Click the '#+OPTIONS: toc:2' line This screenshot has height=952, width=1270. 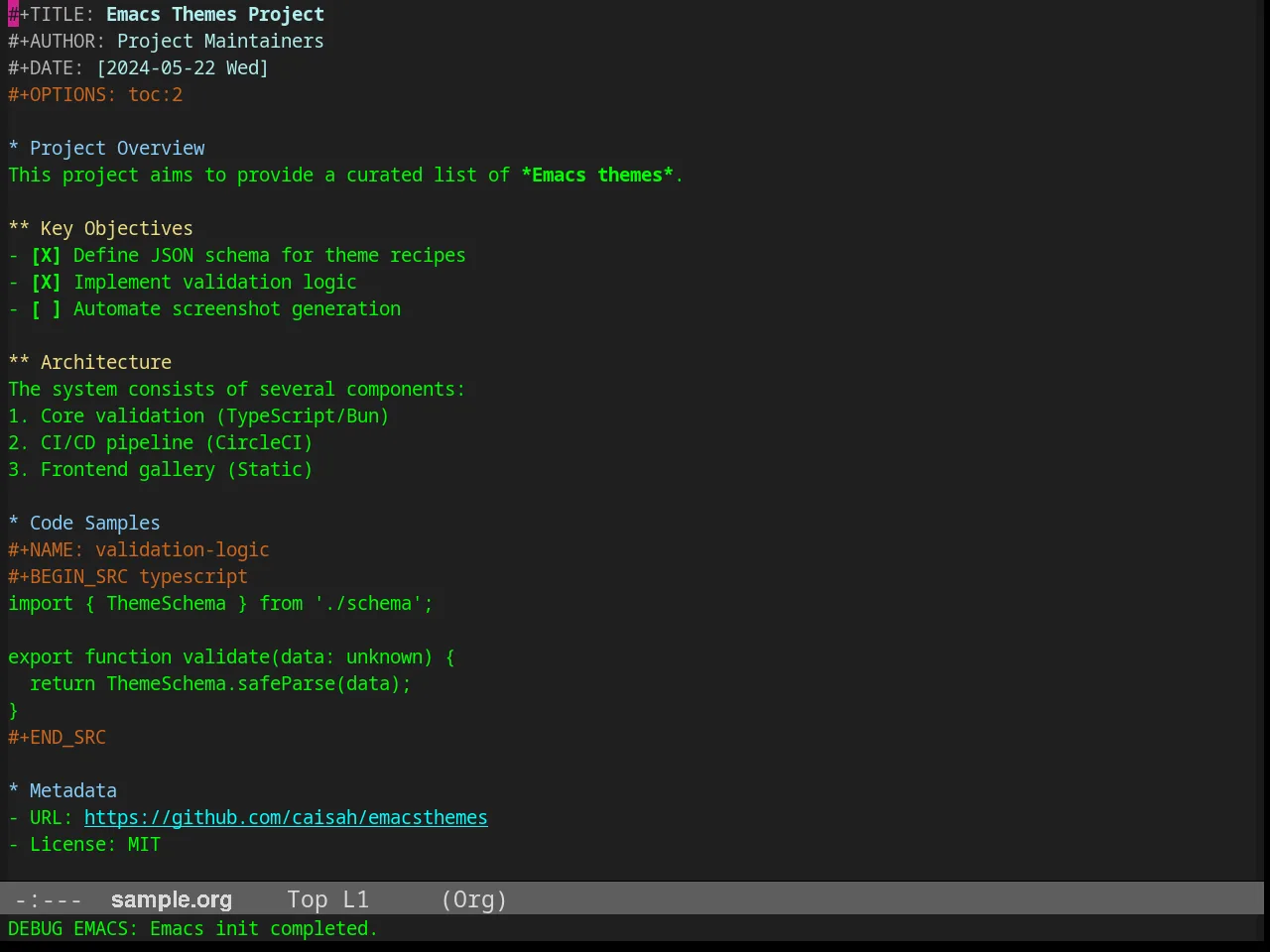(x=95, y=95)
